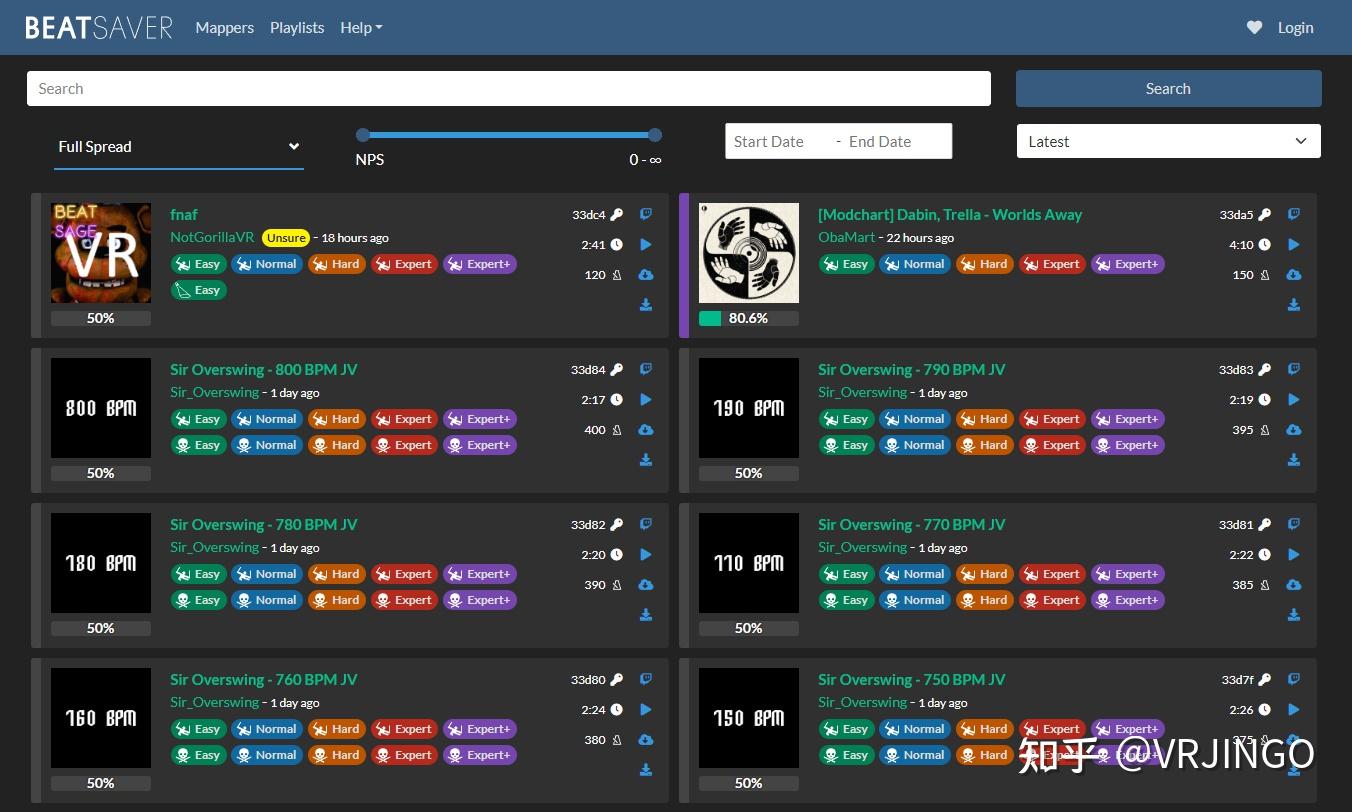
Task: Play preview of 770 BPM JV
Action: click(x=1294, y=554)
